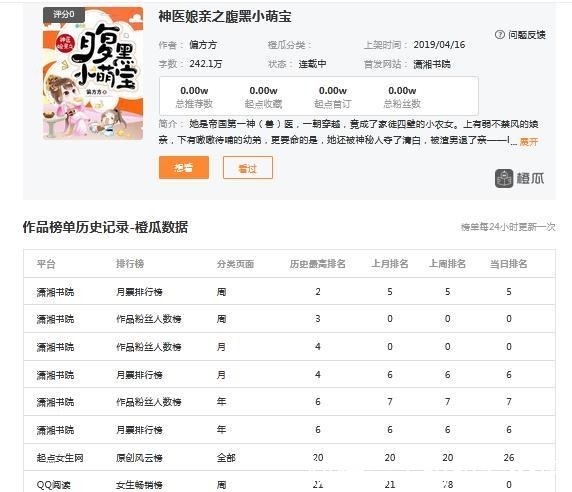
Task: Click the 总推荐数 stat value
Action: [194, 90]
